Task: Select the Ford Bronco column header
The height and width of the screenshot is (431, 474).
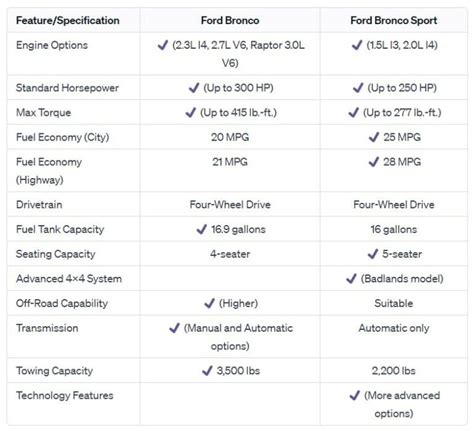Action: pos(230,20)
